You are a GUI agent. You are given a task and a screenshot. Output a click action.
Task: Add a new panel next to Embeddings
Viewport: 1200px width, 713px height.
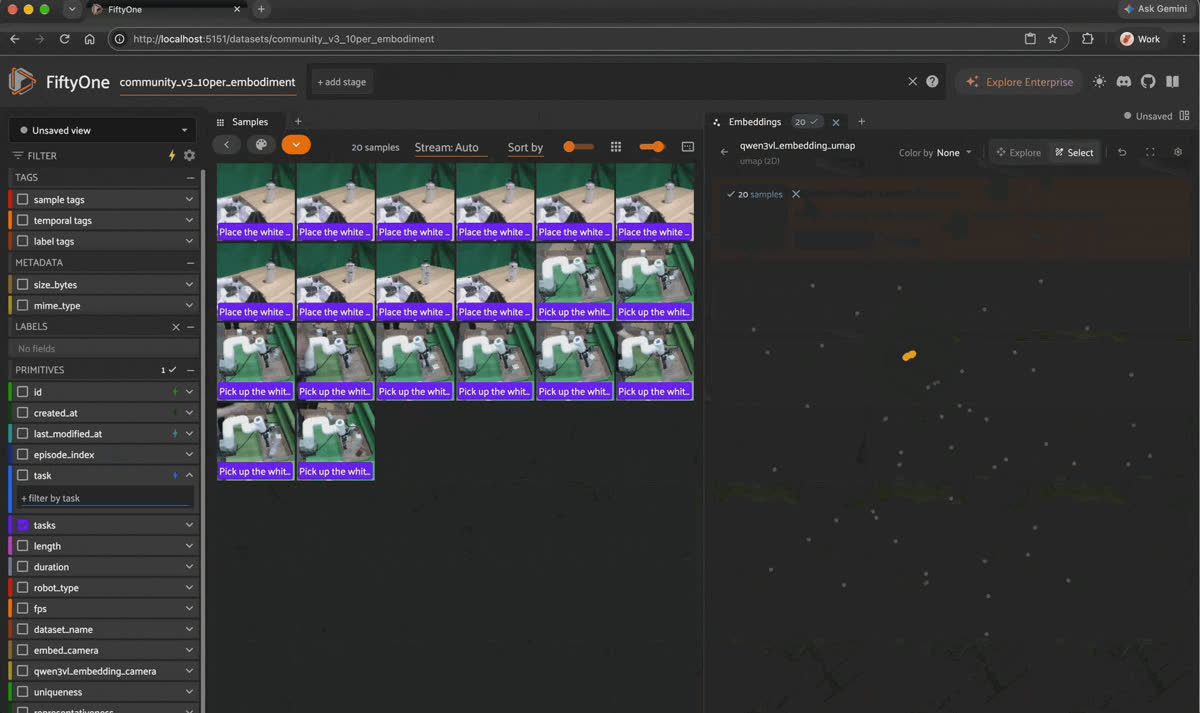point(861,122)
